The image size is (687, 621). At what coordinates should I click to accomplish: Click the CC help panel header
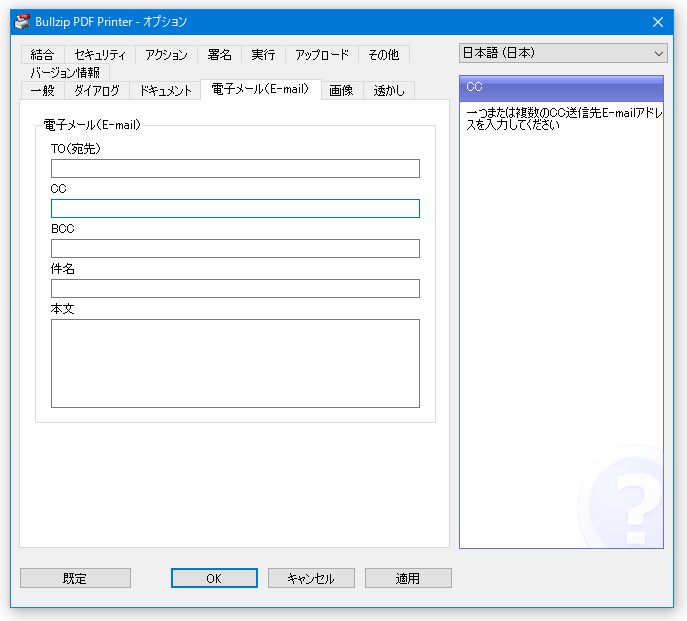(x=561, y=88)
